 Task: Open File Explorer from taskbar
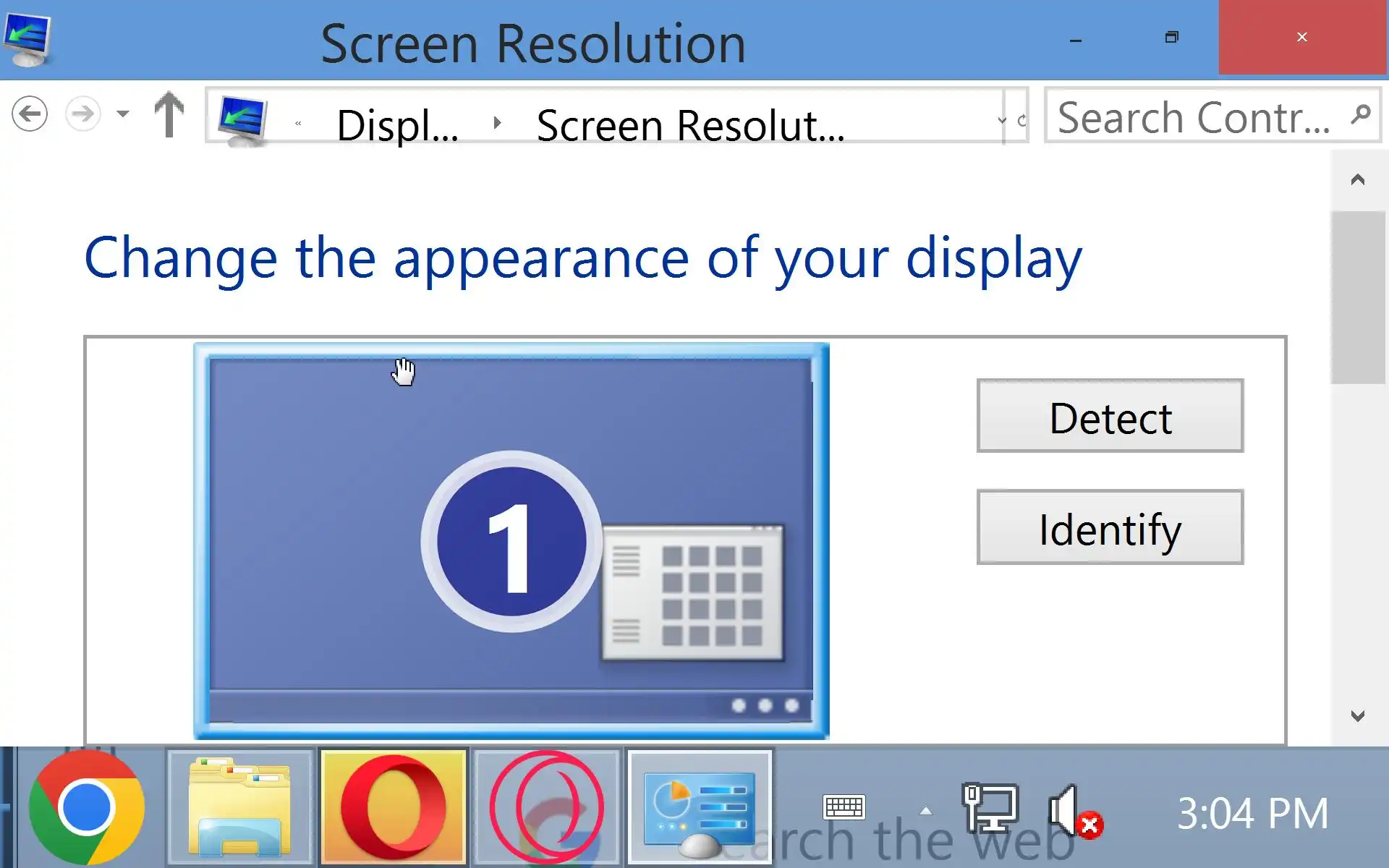click(x=239, y=807)
